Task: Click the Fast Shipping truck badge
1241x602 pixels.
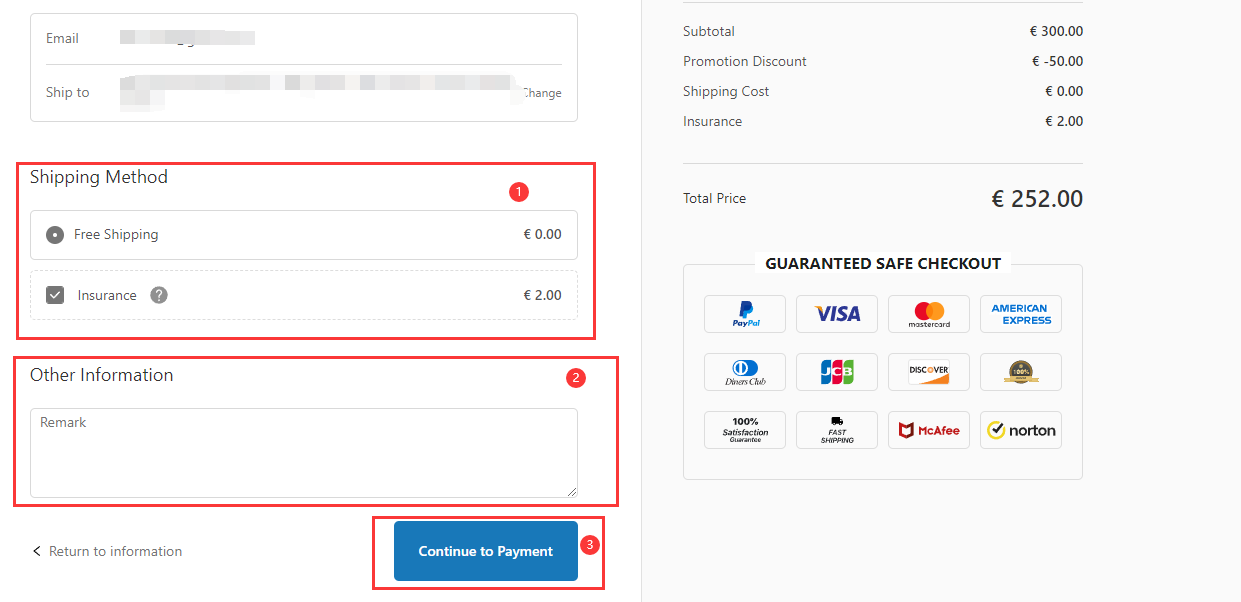Action: click(837, 430)
